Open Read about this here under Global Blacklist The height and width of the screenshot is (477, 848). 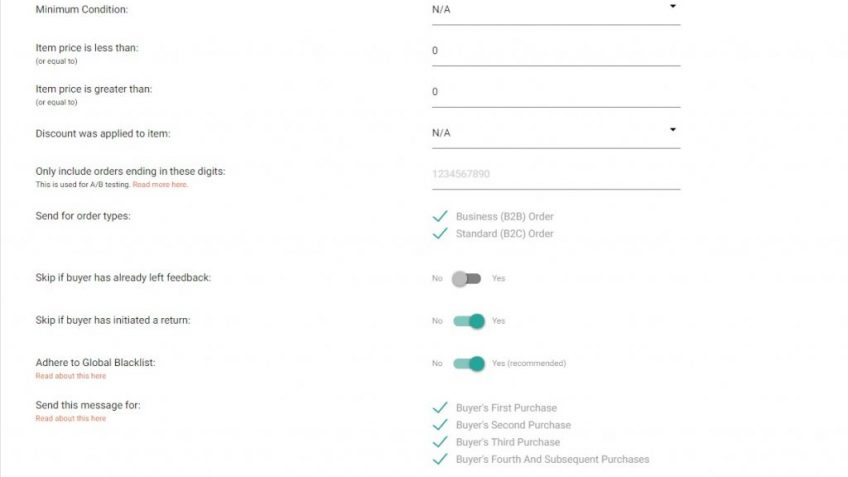(x=71, y=376)
